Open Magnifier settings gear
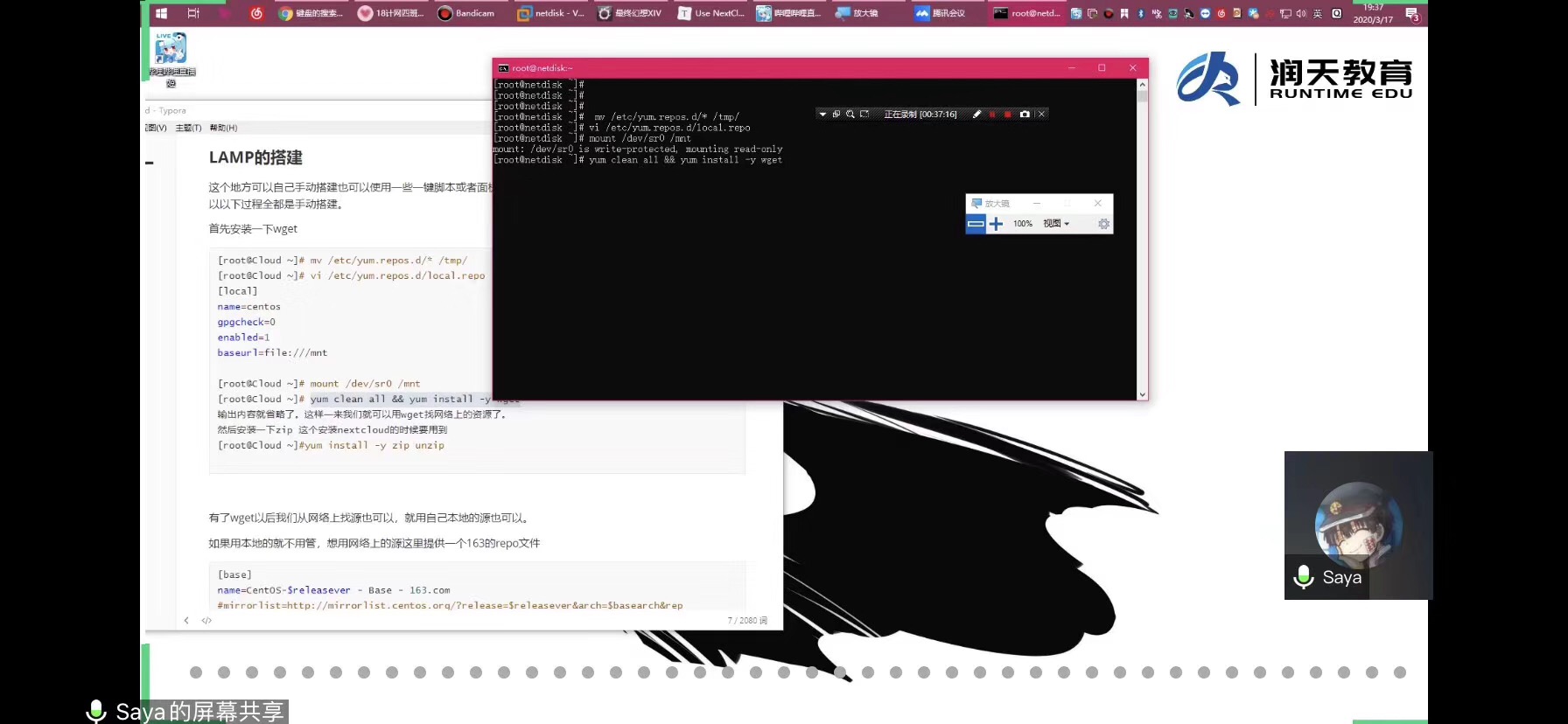Screen dimensions: 1568x724 1103,225
